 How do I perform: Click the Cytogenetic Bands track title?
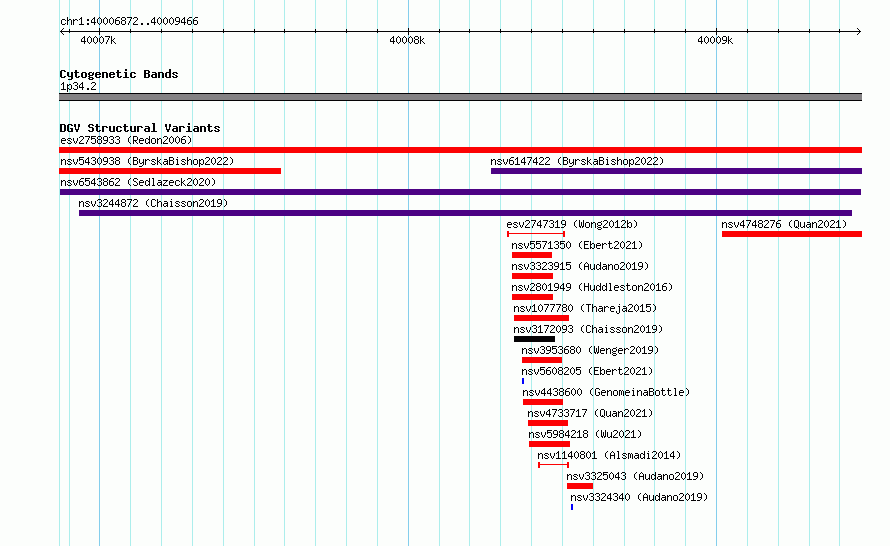(119, 74)
